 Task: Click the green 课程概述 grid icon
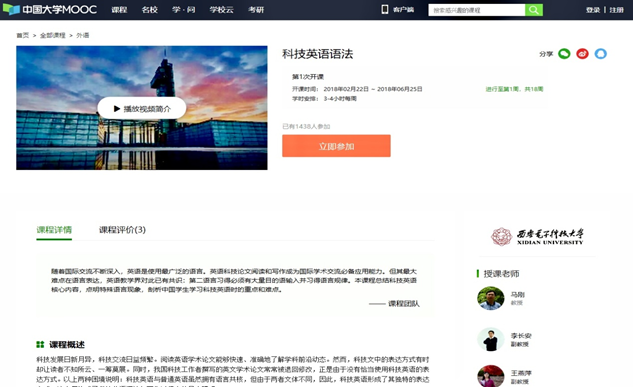pos(40,345)
